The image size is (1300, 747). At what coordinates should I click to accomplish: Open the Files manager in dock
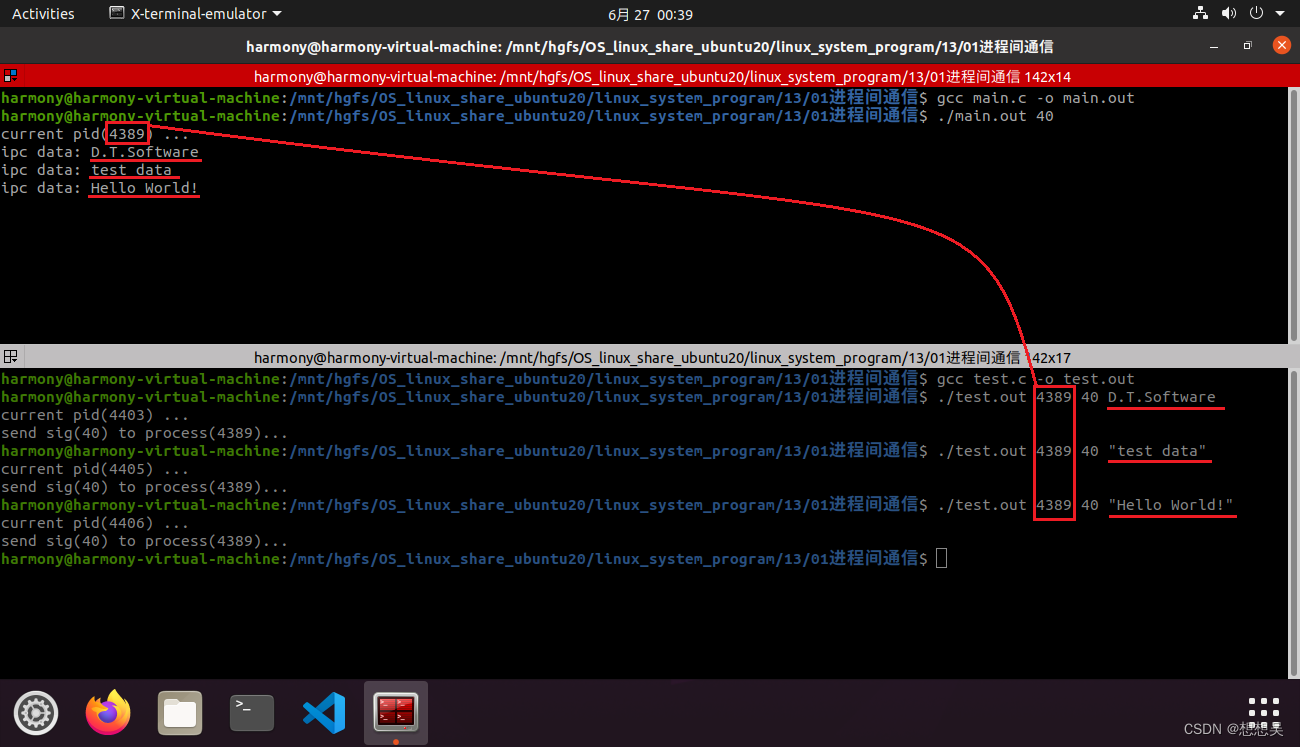[x=180, y=713]
